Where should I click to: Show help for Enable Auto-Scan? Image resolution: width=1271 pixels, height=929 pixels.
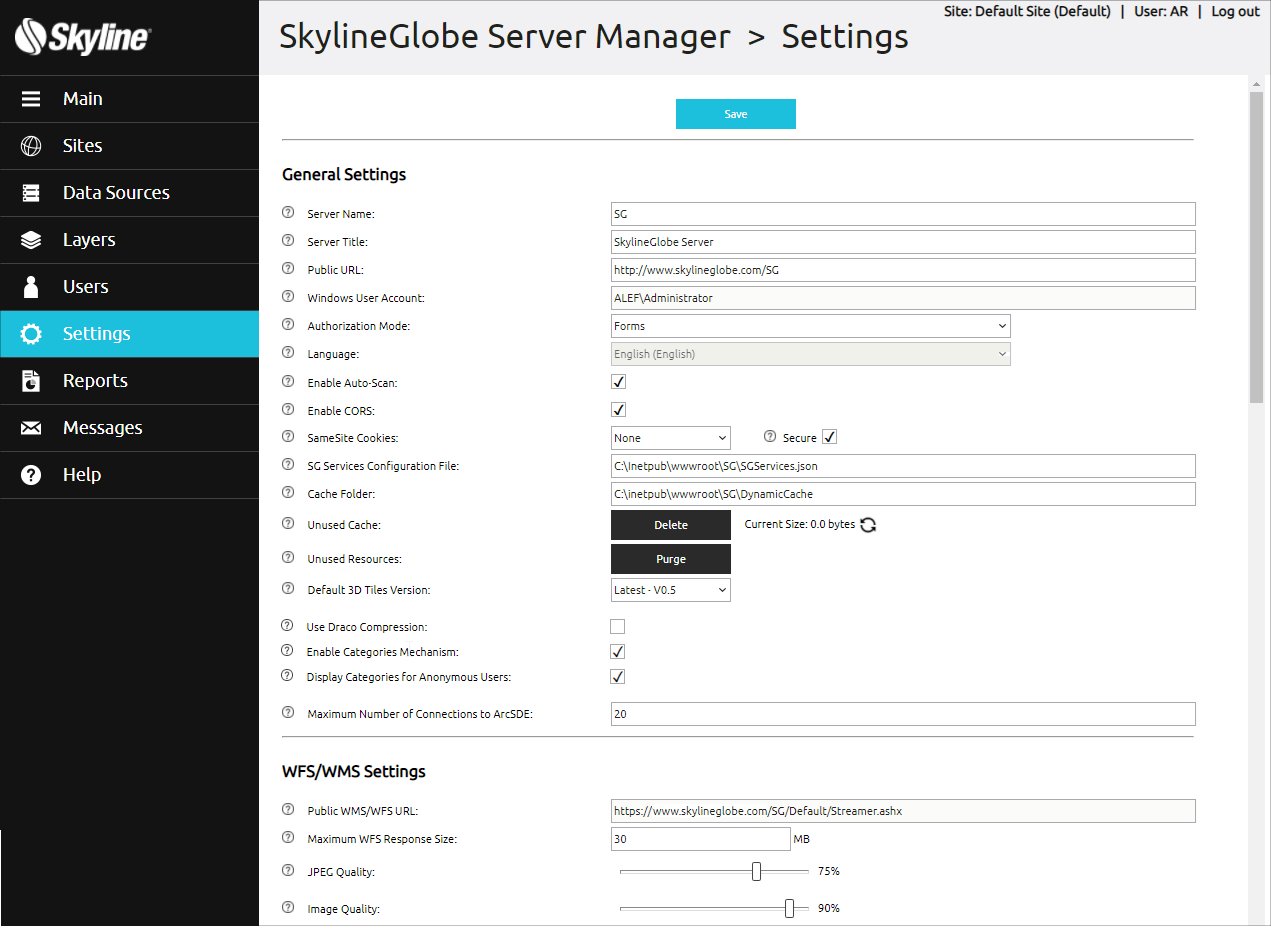(288, 382)
